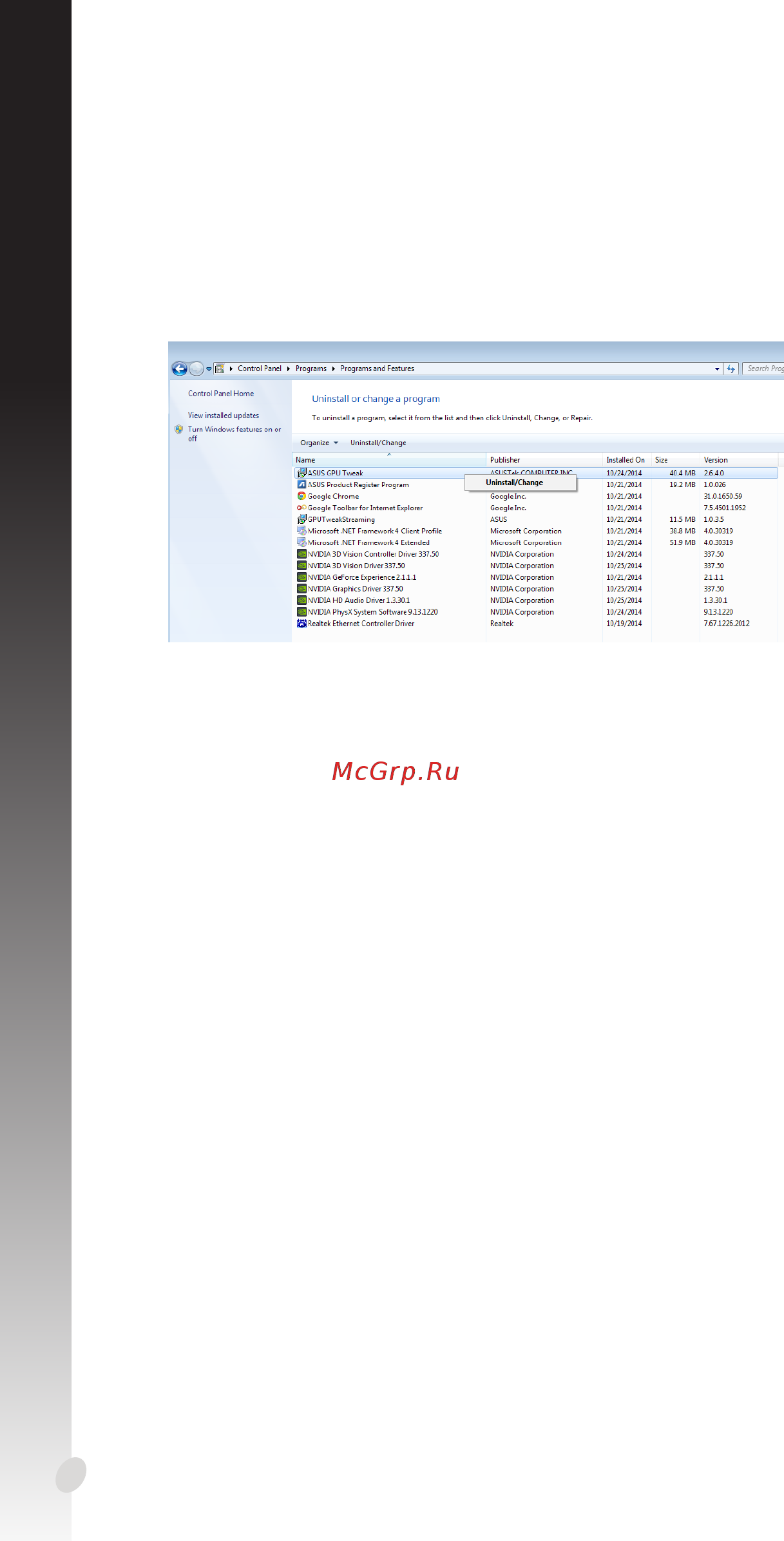The image size is (784, 1541).
Task: Click the NVIDIA Graphics Driver icon
Action: pyautogui.click(x=301, y=589)
